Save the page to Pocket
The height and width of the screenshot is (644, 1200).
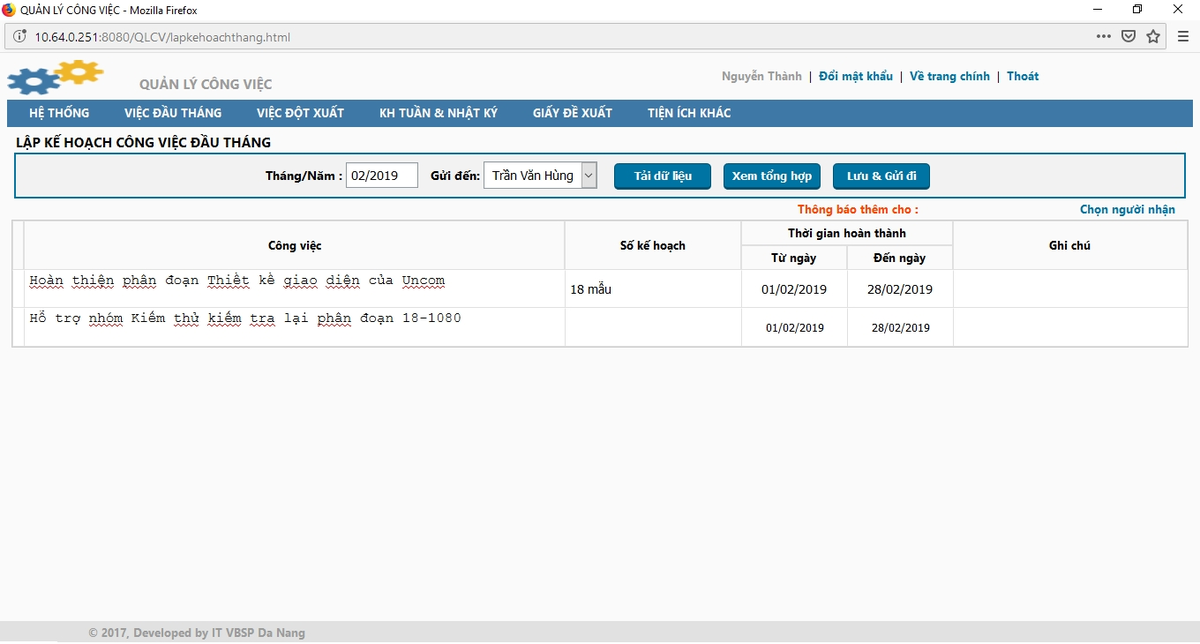click(1128, 37)
